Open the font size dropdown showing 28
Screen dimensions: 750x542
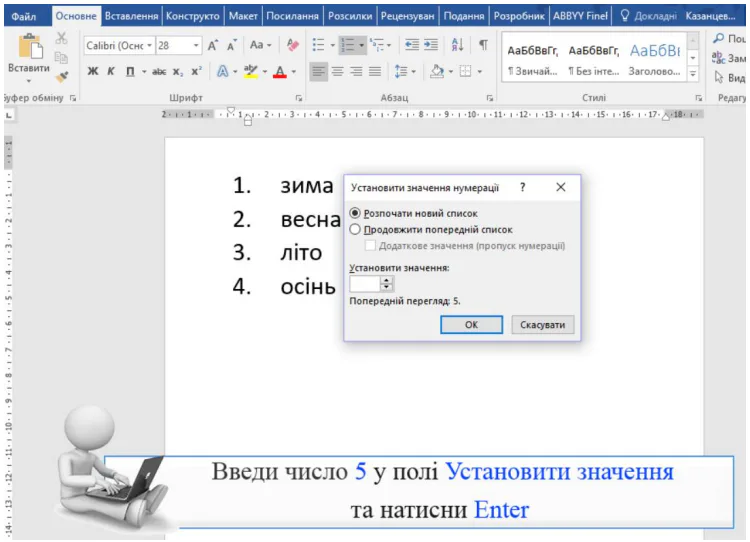tap(196, 46)
